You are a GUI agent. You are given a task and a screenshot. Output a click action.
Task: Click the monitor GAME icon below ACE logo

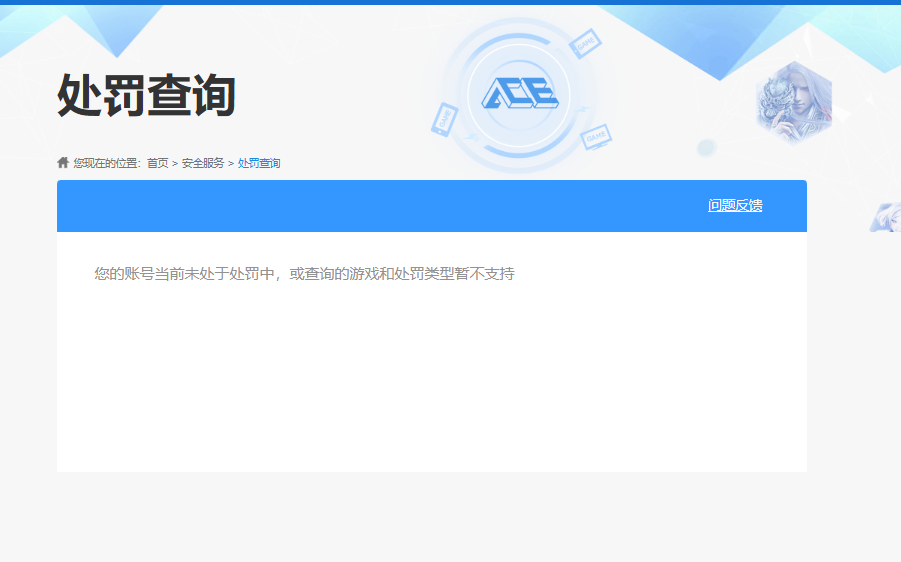(x=596, y=135)
